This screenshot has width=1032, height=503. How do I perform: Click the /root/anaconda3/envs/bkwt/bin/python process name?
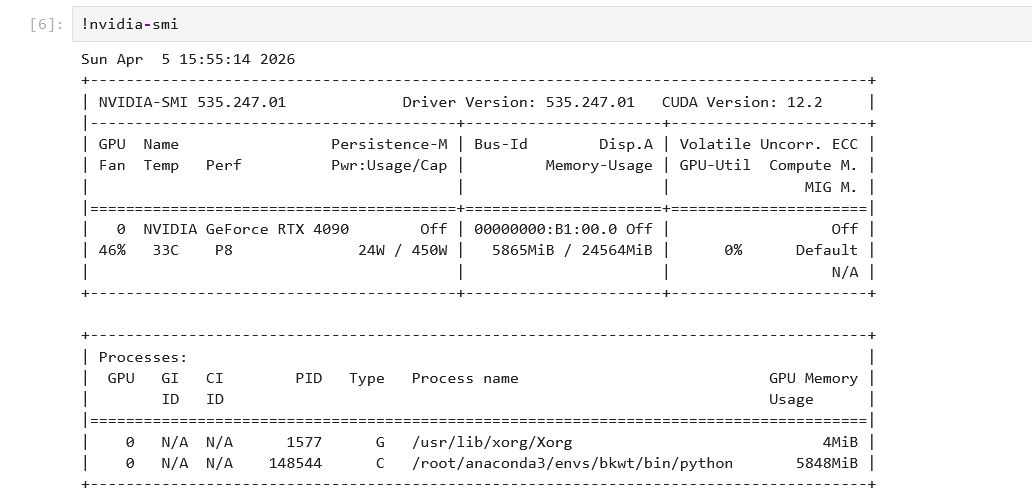click(x=573, y=463)
